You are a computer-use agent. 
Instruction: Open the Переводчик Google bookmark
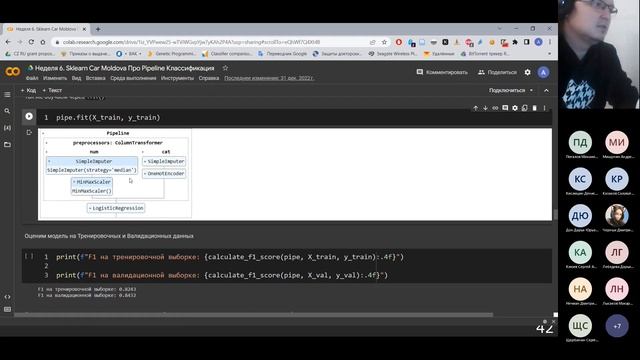(282, 53)
